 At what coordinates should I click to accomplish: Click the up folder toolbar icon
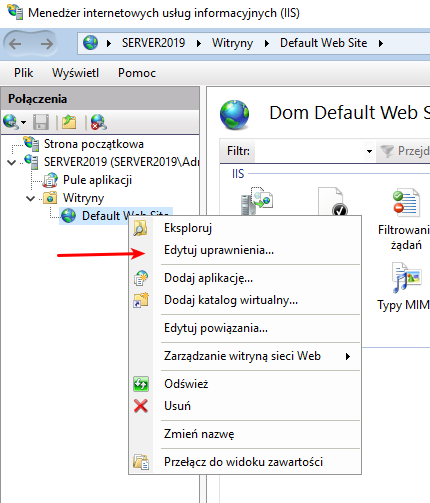pos(69,122)
